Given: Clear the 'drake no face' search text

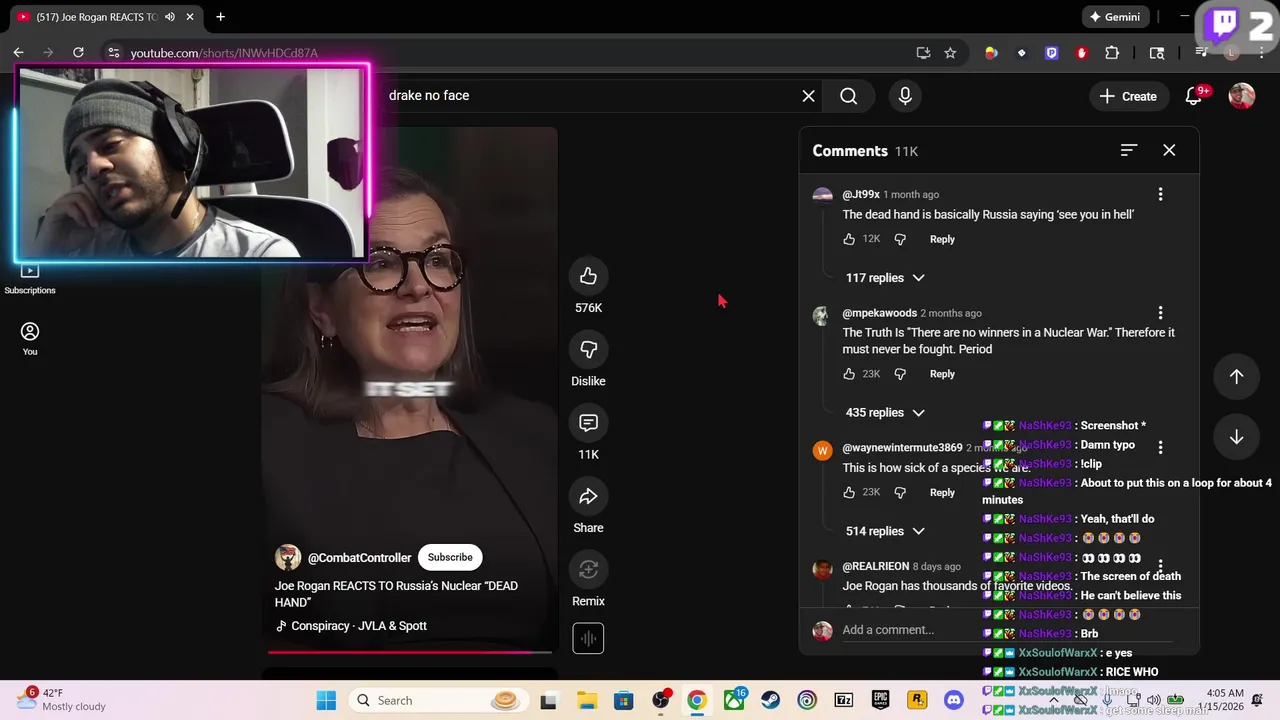Looking at the screenshot, I should (808, 96).
